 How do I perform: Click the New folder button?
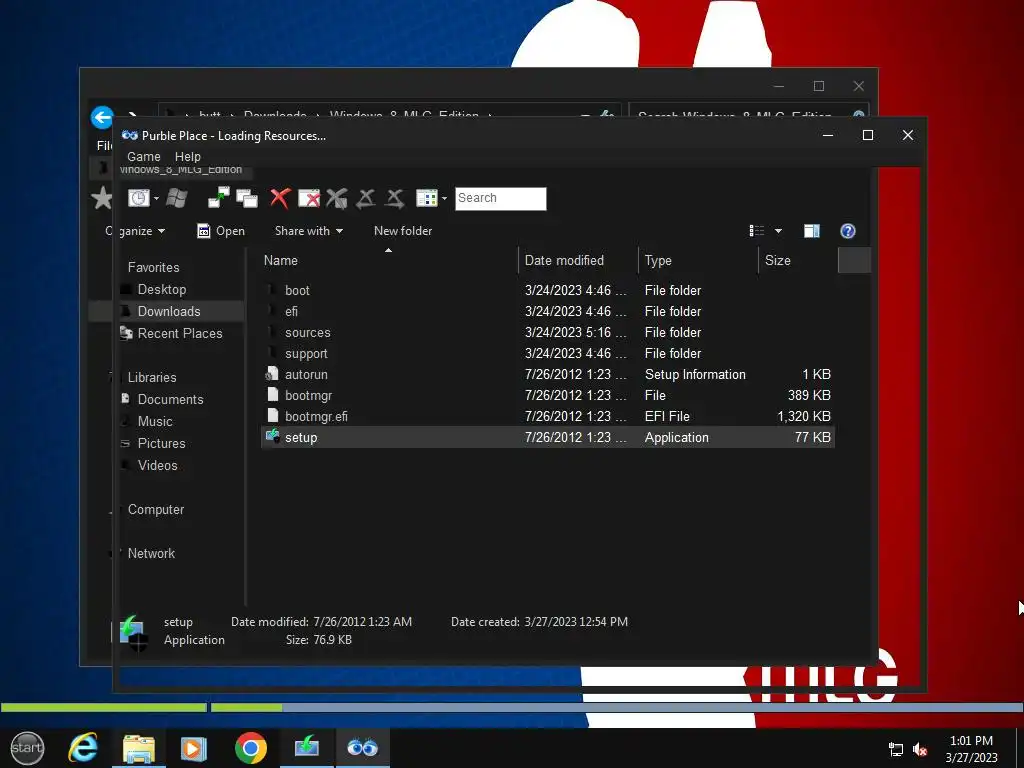click(403, 231)
